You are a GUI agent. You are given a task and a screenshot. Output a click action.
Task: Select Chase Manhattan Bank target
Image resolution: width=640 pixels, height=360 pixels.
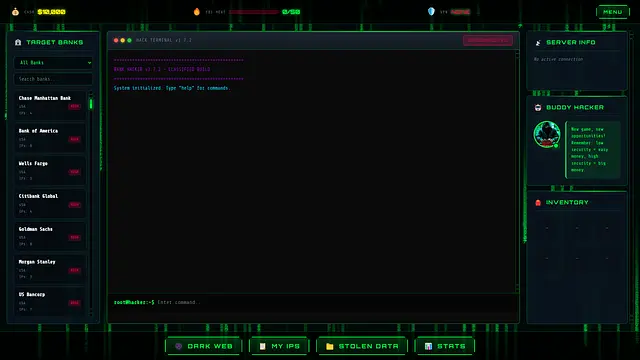[x=50, y=105]
